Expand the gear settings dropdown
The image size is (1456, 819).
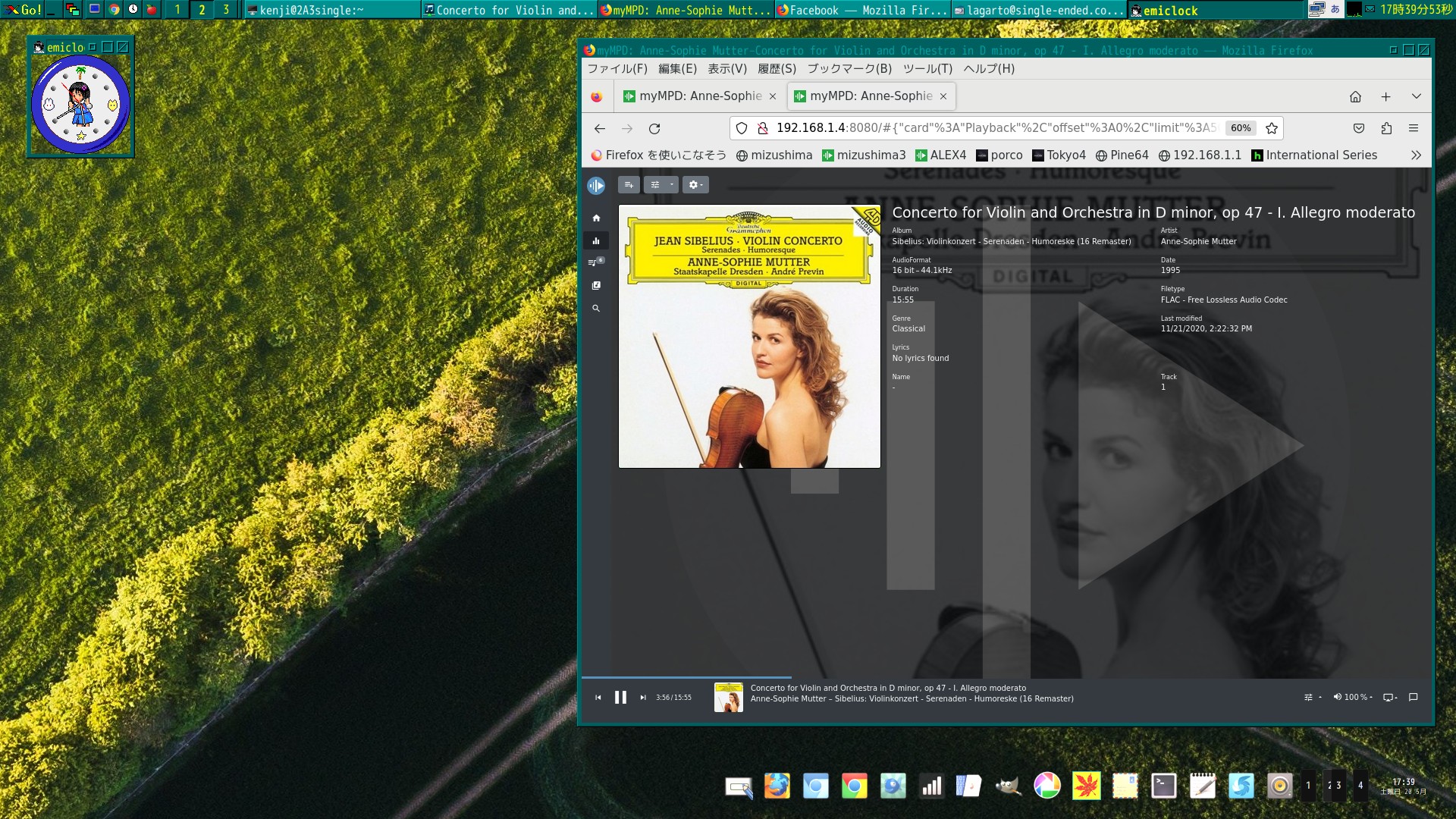point(695,185)
